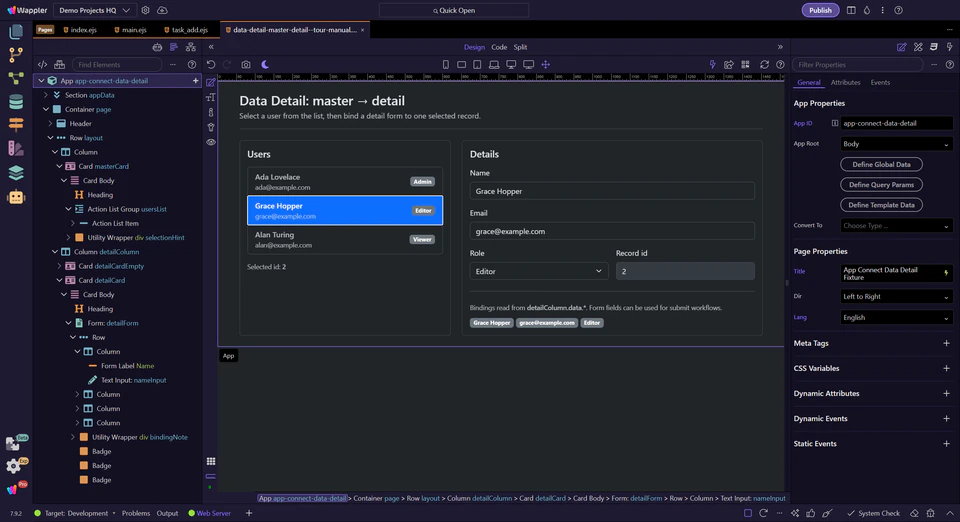Click the Email input field in Details
This screenshot has height=522, width=960.
(x=612, y=231)
